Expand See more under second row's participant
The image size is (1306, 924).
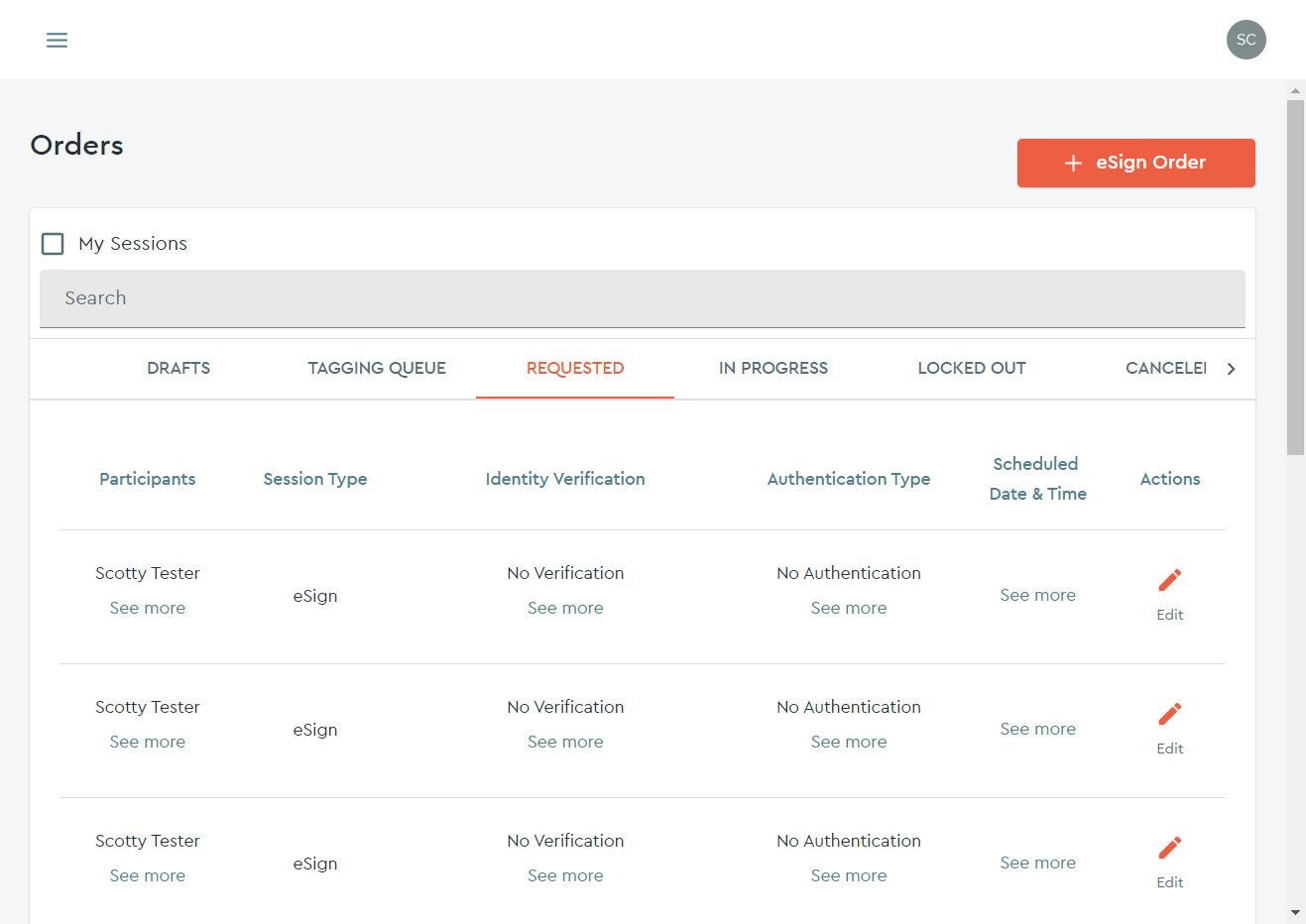pyautogui.click(x=148, y=742)
